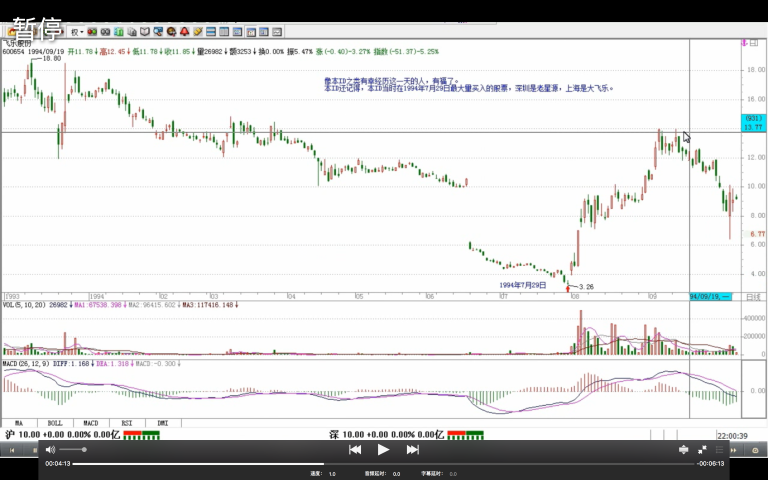The height and width of the screenshot is (480, 768).
Task: Open the 权 adjustment dropdown
Action: click(x=74, y=32)
